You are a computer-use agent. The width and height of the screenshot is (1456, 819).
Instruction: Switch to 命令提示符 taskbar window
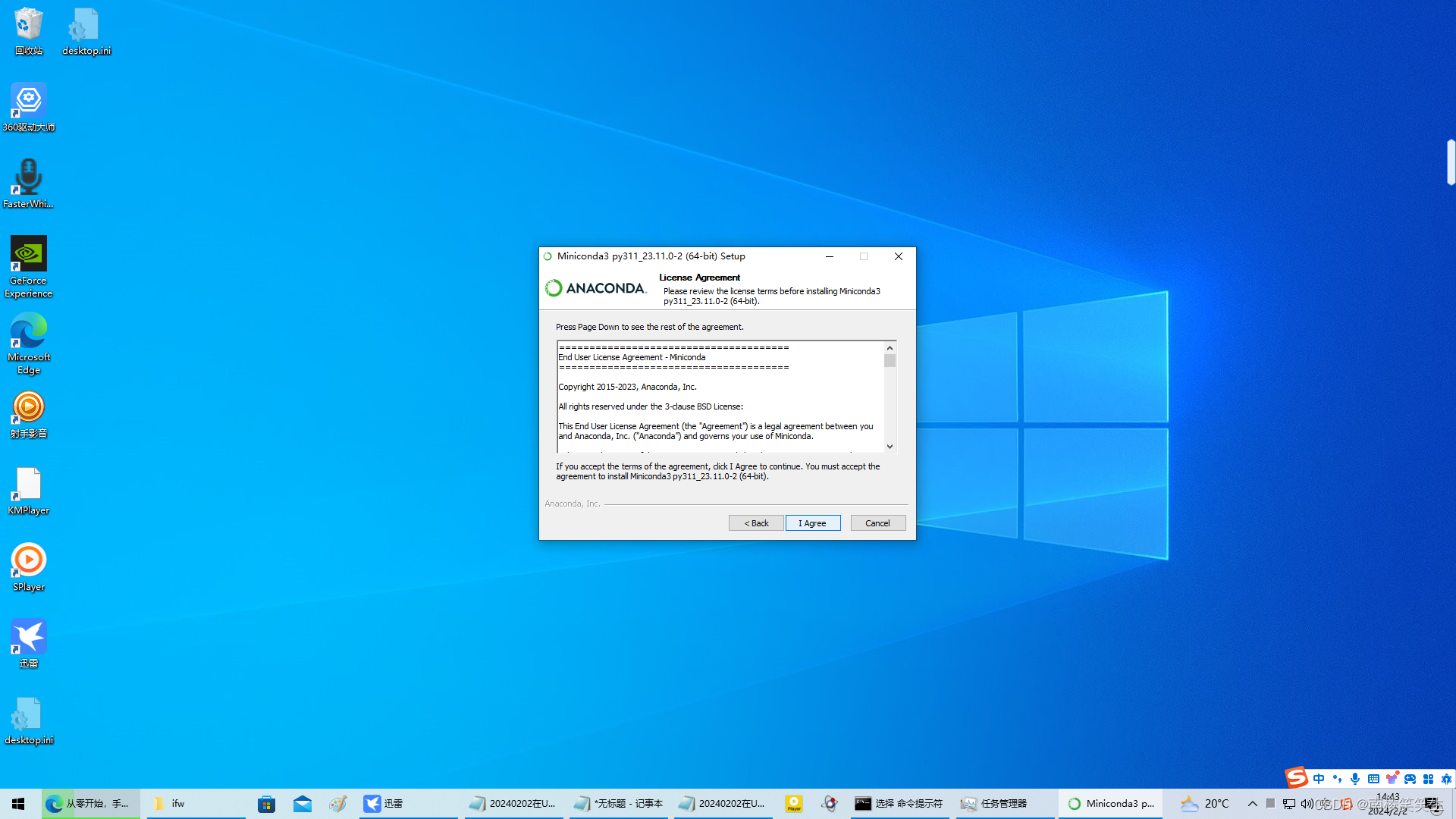point(899,804)
